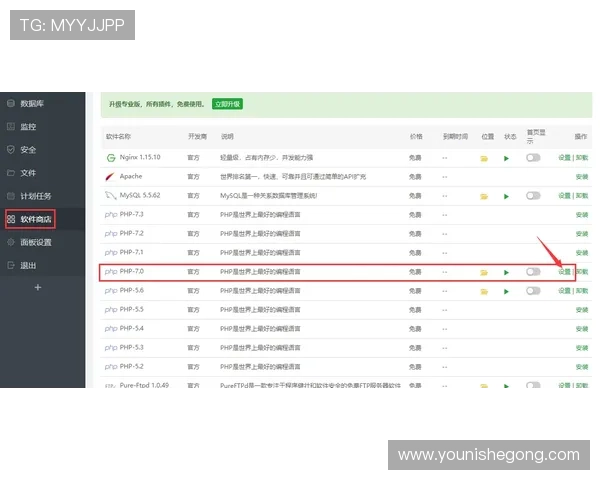The width and height of the screenshot is (600, 480).
Task: Click the php logo beside PHP-5.5
Action: 111,310
